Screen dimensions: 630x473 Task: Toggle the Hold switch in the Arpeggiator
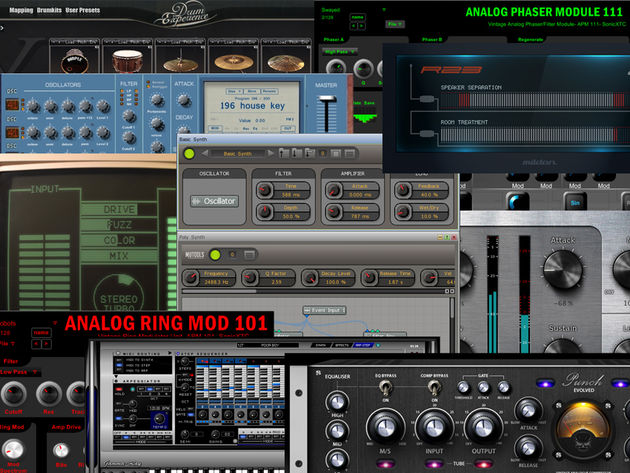(x=120, y=389)
